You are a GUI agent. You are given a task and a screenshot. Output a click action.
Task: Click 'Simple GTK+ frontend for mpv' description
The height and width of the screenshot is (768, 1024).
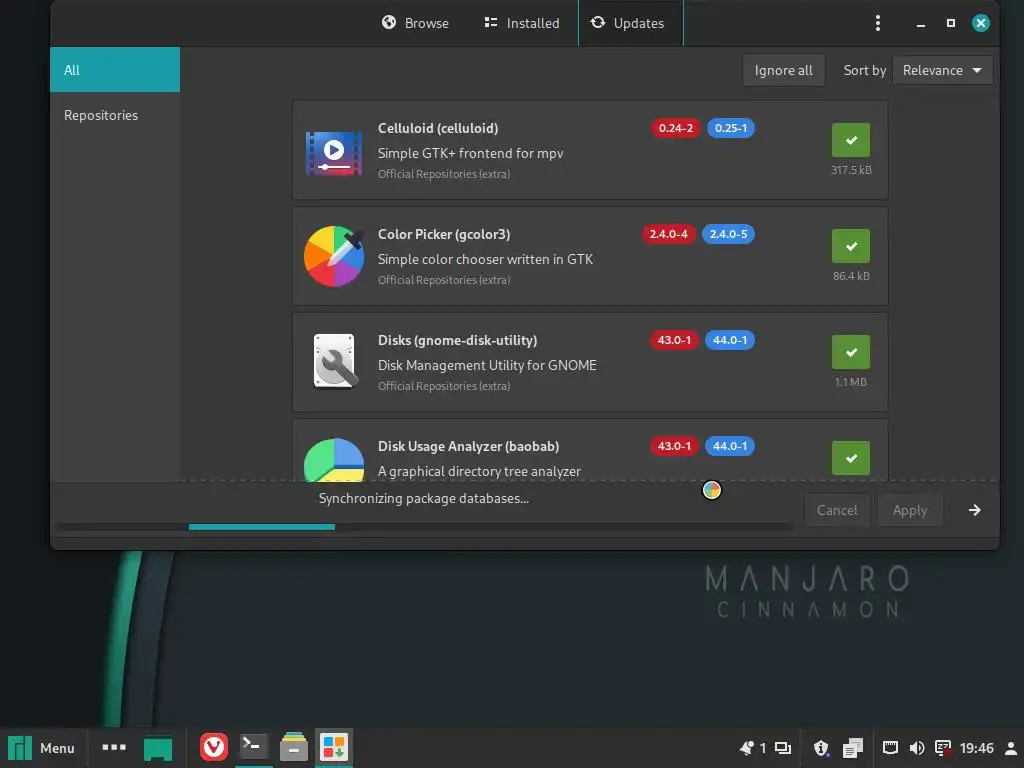click(x=470, y=153)
